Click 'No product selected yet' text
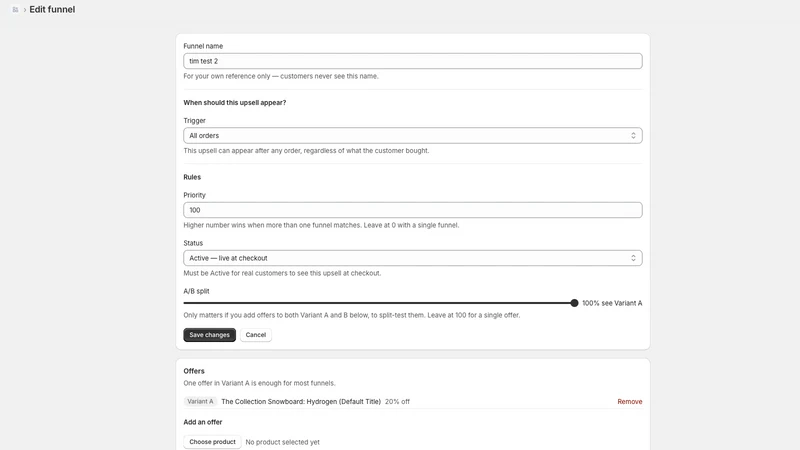This screenshot has width=800, height=450. pyautogui.click(x=283, y=442)
